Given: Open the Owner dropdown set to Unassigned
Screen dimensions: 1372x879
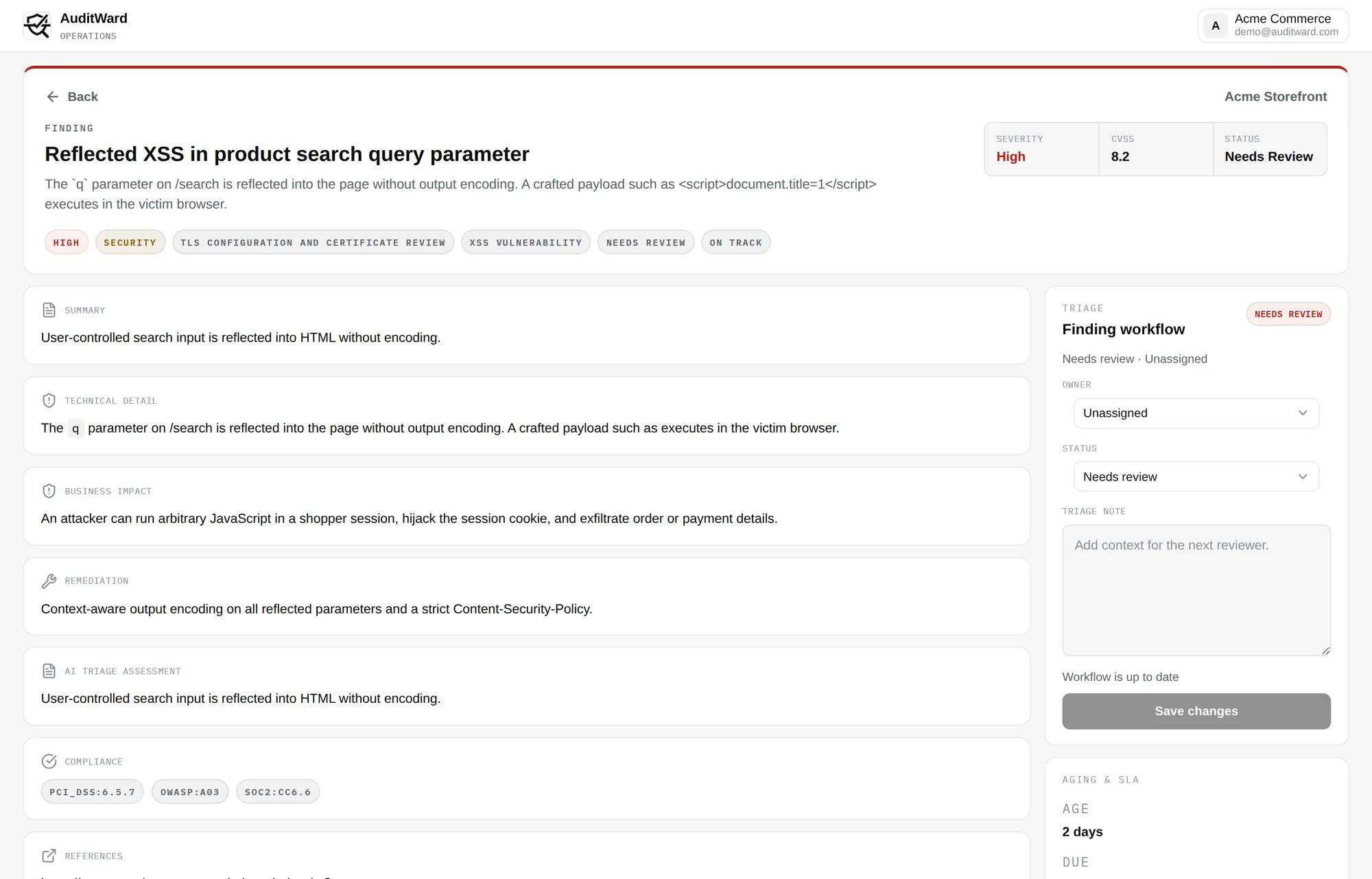Looking at the screenshot, I should click(x=1196, y=413).
